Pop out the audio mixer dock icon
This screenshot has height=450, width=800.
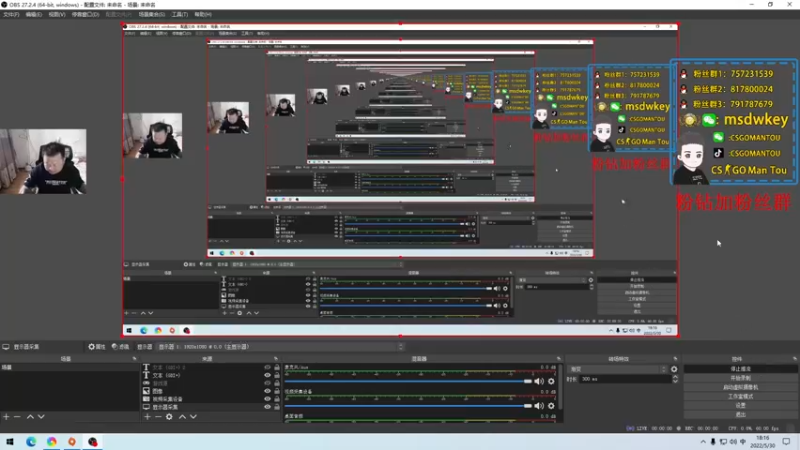click(559, 359)
